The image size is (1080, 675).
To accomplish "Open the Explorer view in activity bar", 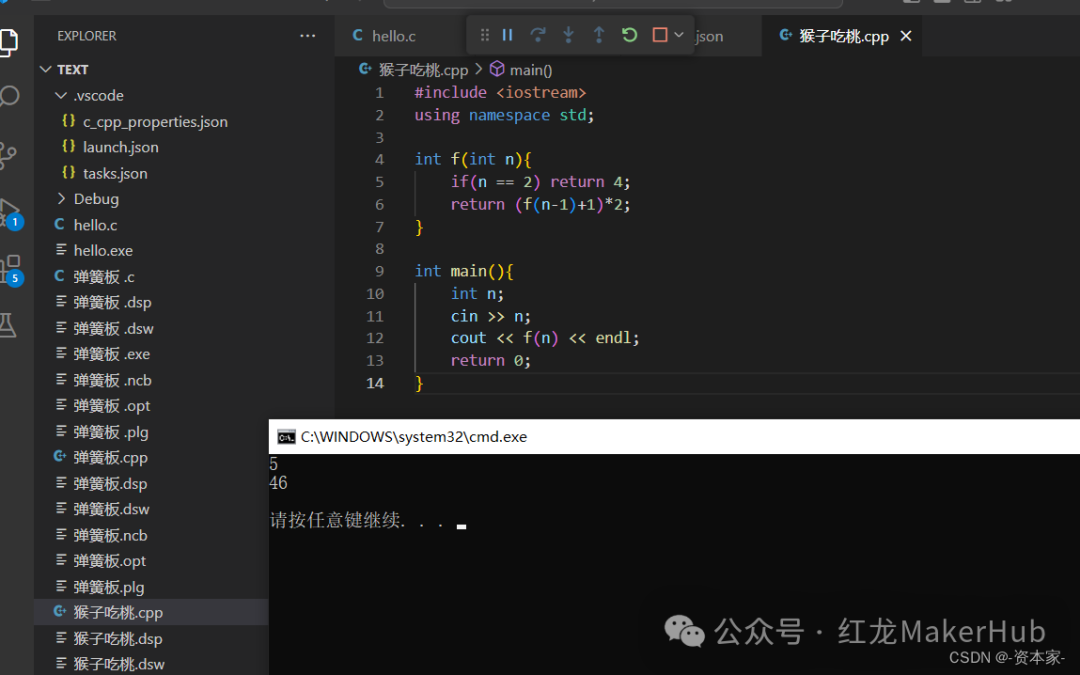I will tap(8, 42).
